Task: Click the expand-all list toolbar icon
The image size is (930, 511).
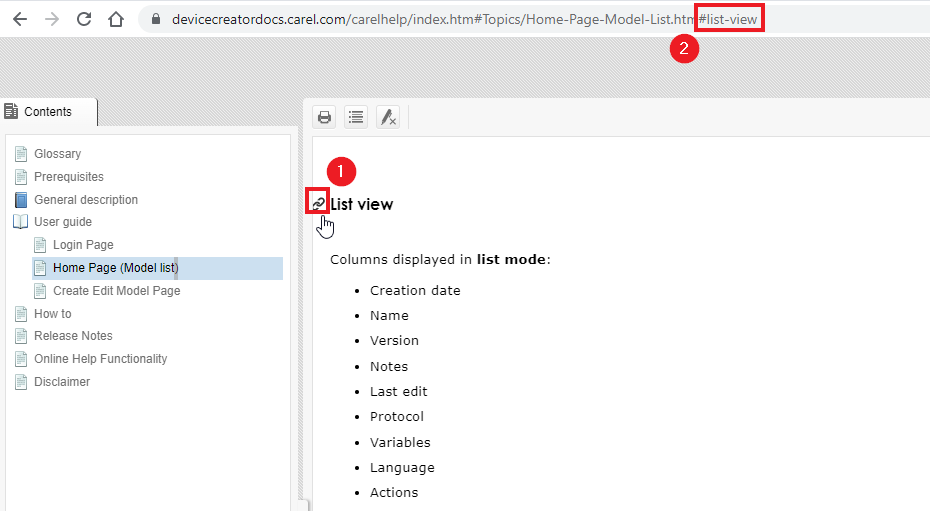Action: coord(356,117)
